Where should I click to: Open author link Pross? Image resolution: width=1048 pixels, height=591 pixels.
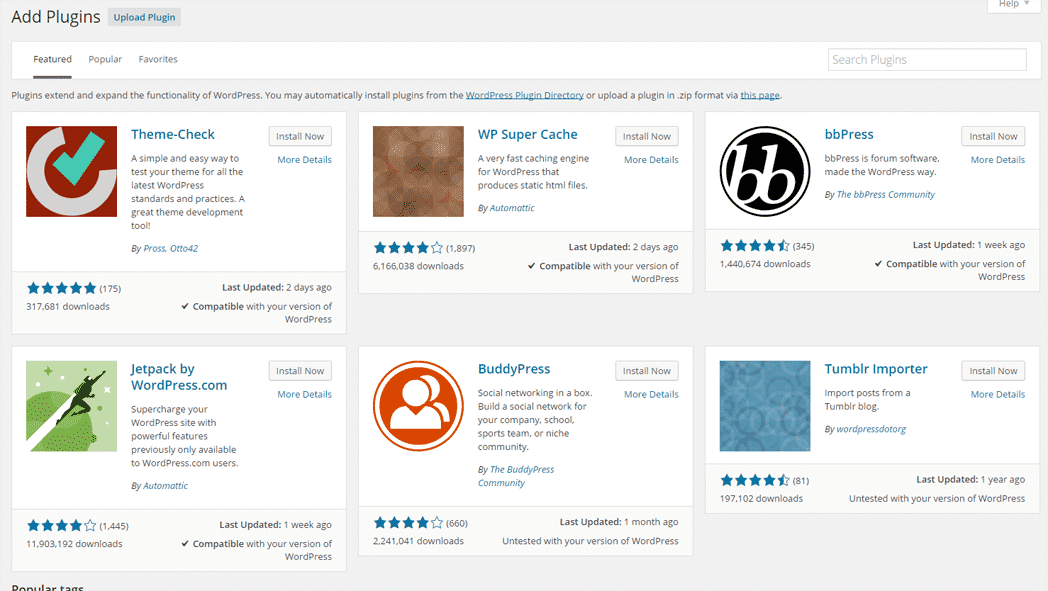pyautogui.click(x=154, y=248)
